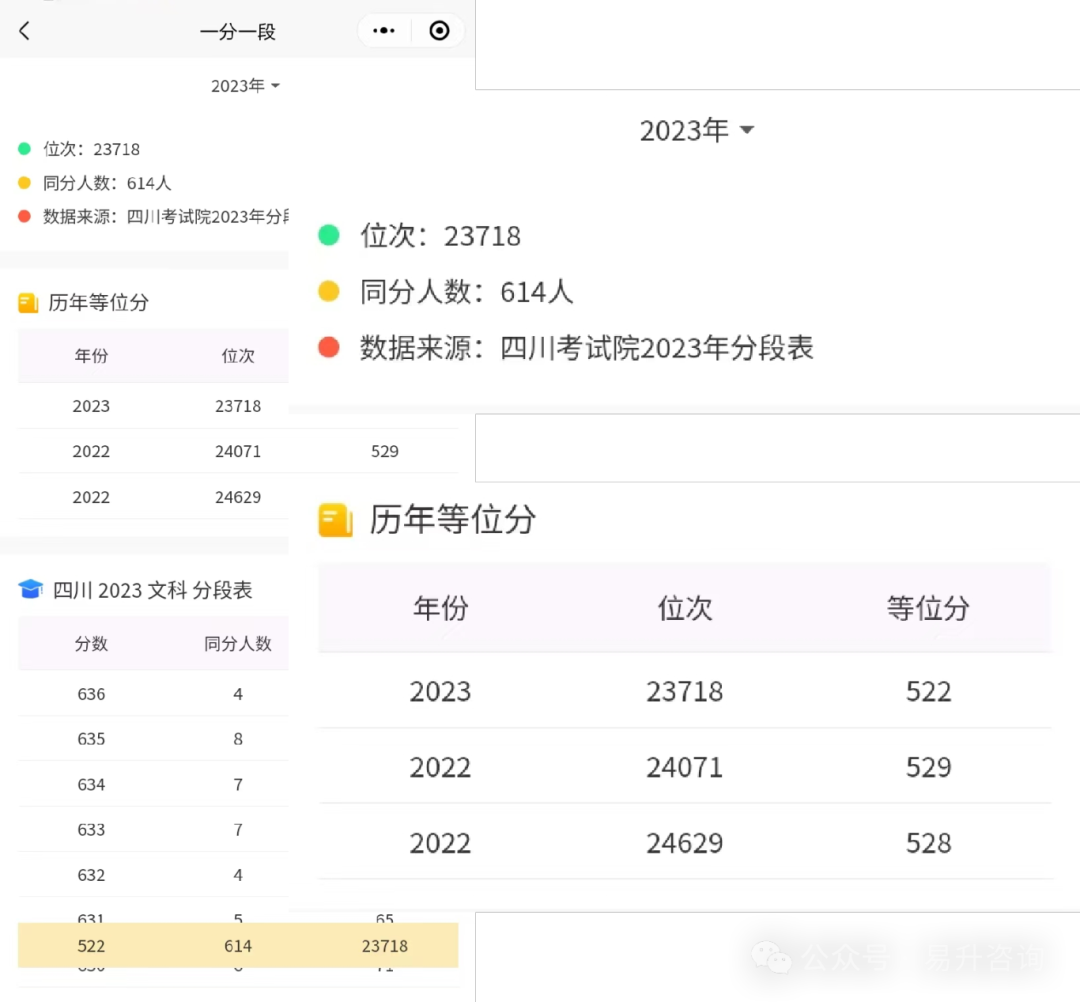This screenshot has width=1080, height=1002.
Task: Select small 数据来源 text on phone
Action: coord(165,217)
